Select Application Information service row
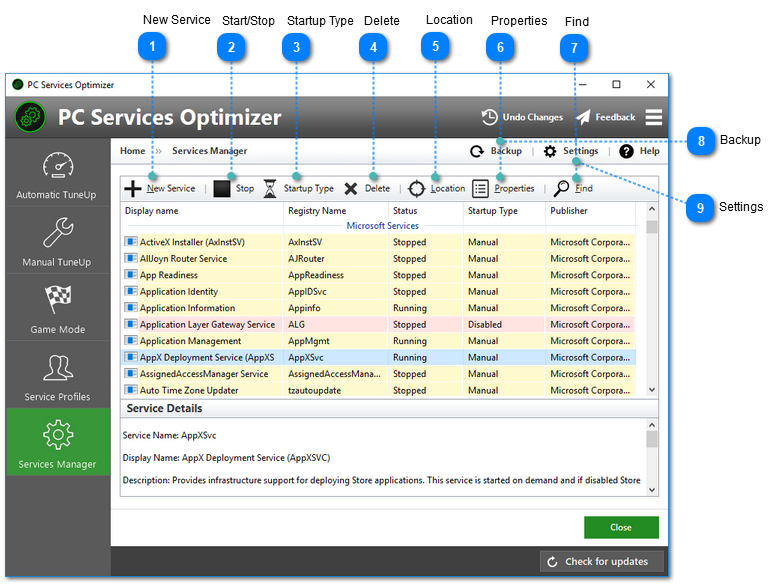 click(379, 307)
